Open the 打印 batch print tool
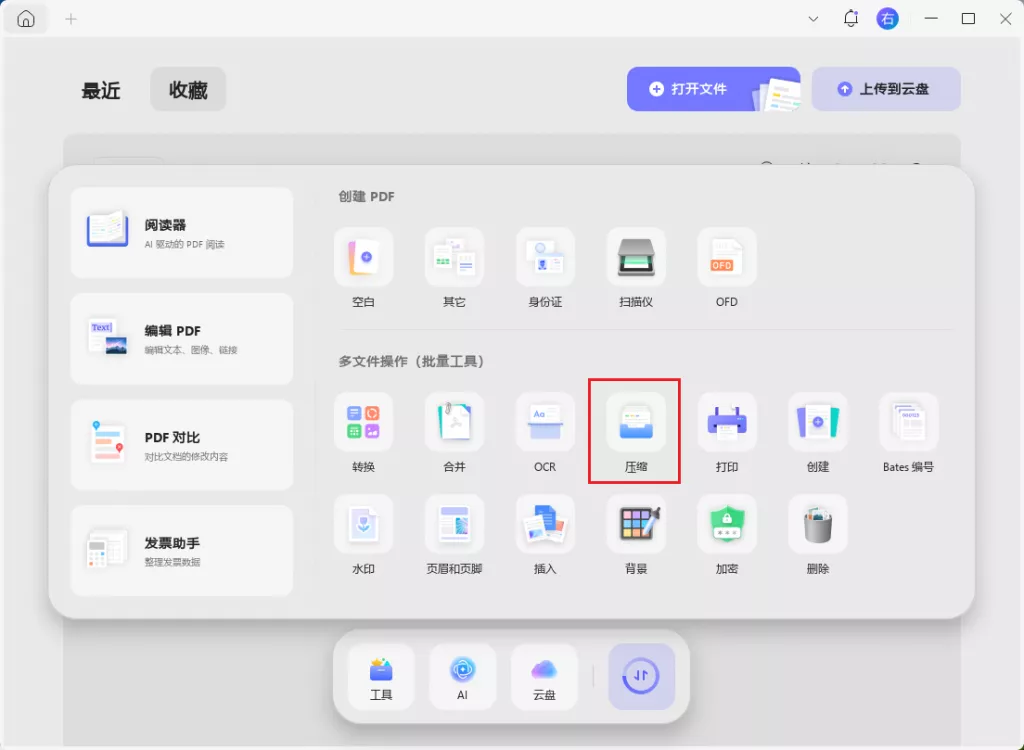1024x750 pixels. coord(727,423)
